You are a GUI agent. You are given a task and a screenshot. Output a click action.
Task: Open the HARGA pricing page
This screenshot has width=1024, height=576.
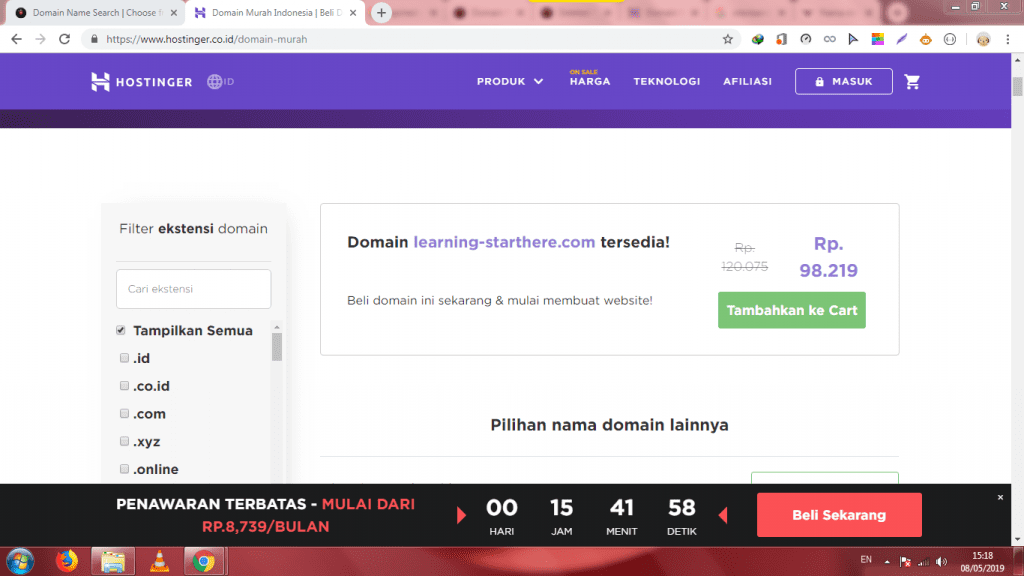[590, 82]
